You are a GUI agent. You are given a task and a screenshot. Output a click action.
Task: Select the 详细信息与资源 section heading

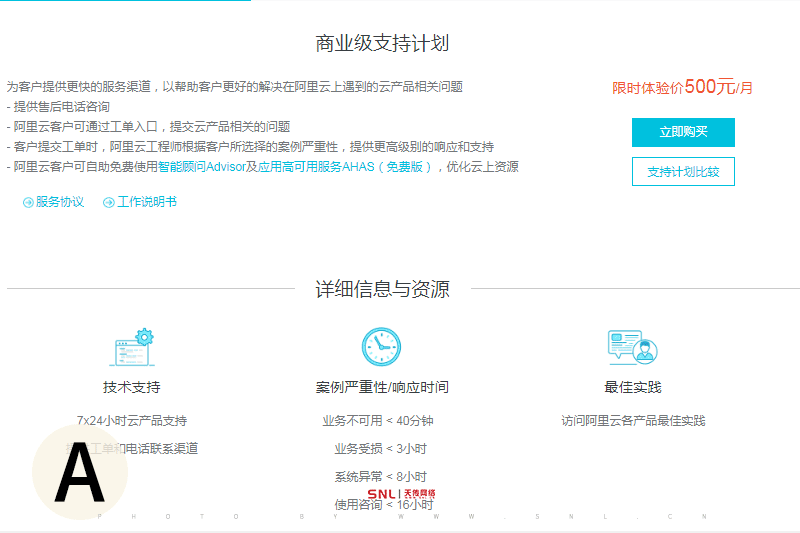382,289
